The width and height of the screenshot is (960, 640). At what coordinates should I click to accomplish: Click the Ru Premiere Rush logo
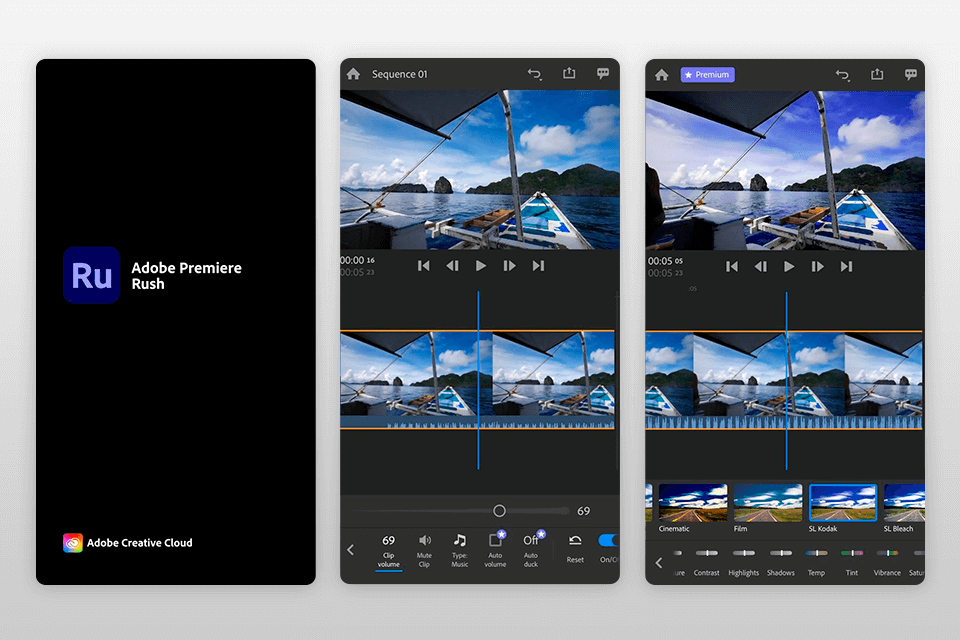coord(91,275)
